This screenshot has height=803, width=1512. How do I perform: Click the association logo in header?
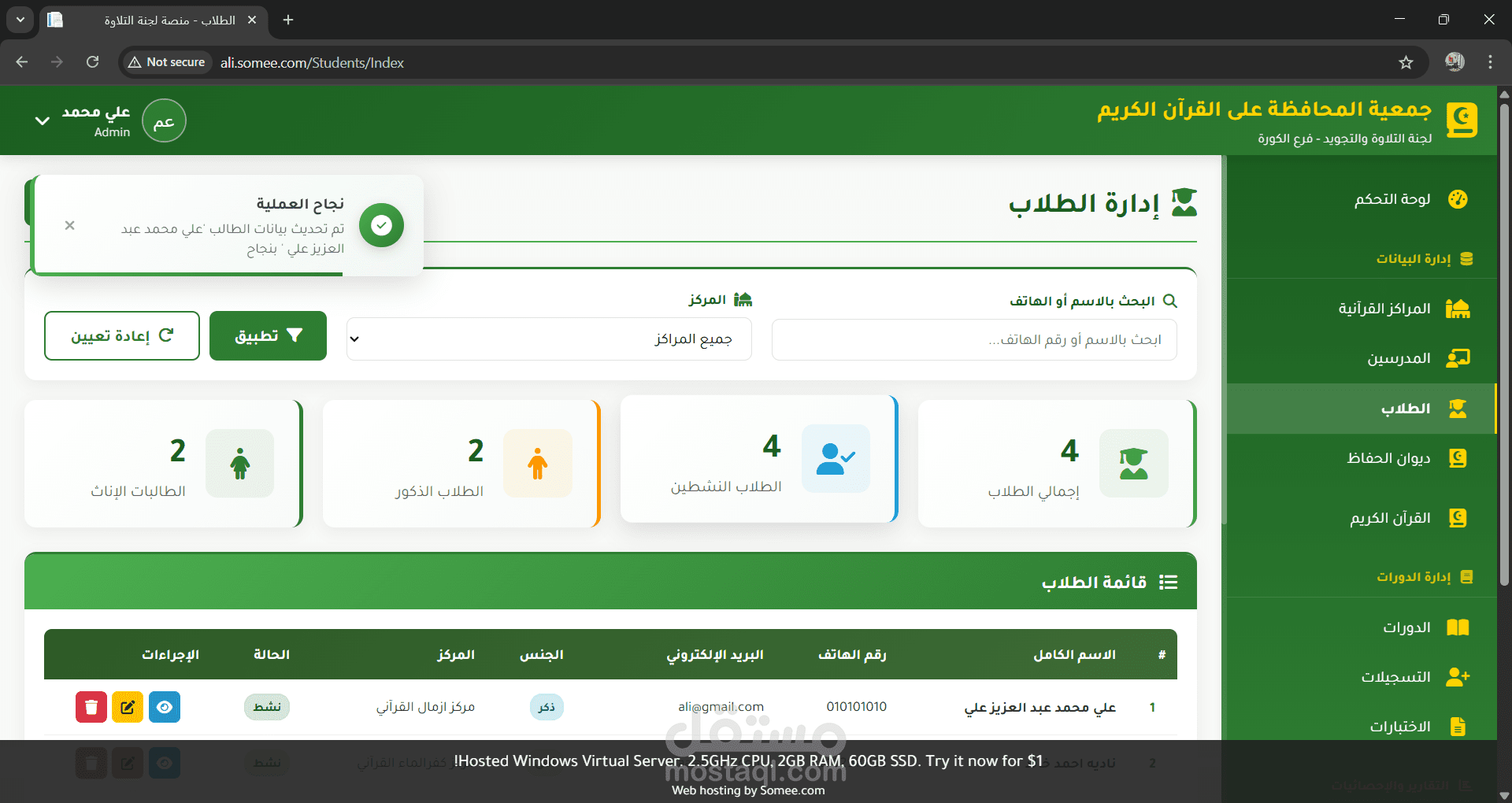pos(1462,120)
